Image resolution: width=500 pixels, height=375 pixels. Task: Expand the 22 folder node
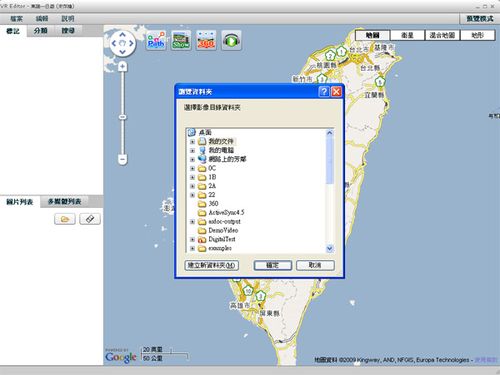(x=192, y=195)
